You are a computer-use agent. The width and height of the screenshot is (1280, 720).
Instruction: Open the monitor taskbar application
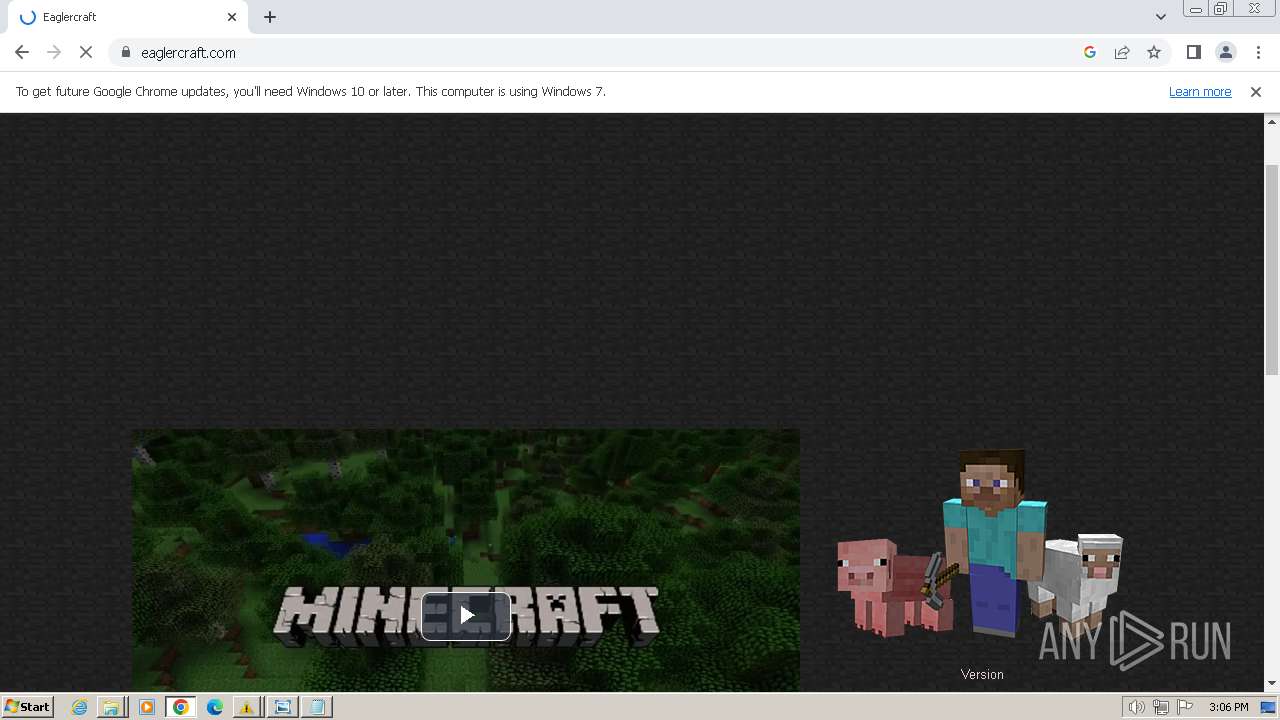pos(282,707)
